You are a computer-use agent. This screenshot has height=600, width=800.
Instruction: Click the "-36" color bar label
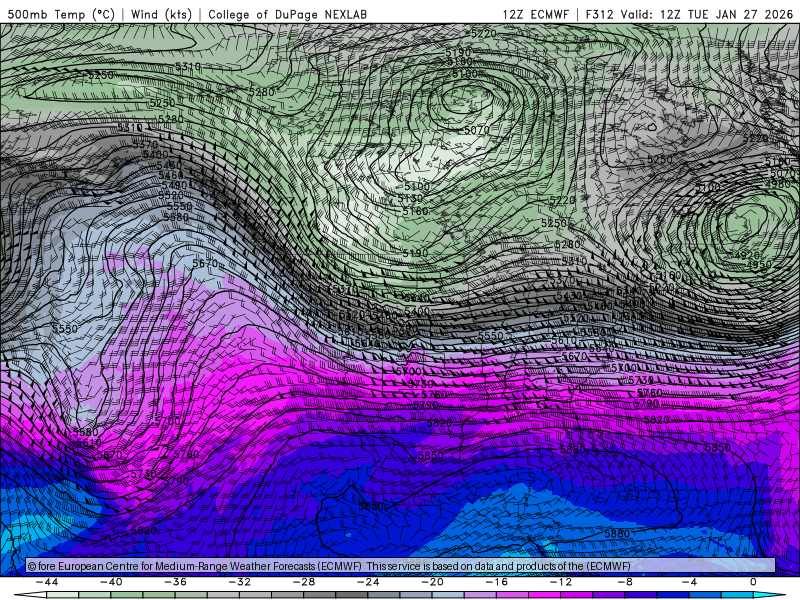176,582
